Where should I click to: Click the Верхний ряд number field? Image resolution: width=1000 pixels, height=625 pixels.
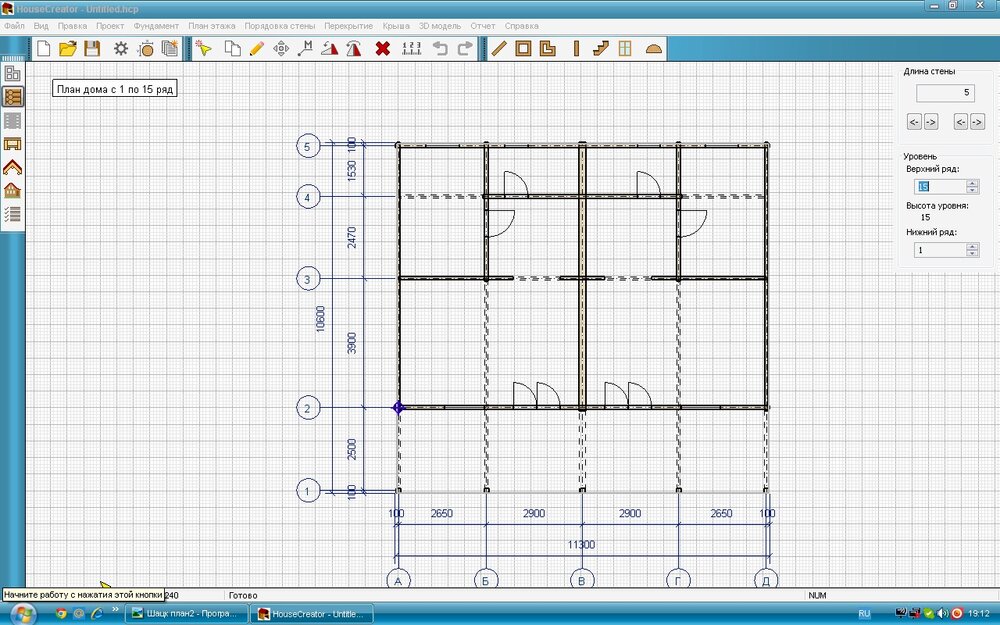pos(939,187)
